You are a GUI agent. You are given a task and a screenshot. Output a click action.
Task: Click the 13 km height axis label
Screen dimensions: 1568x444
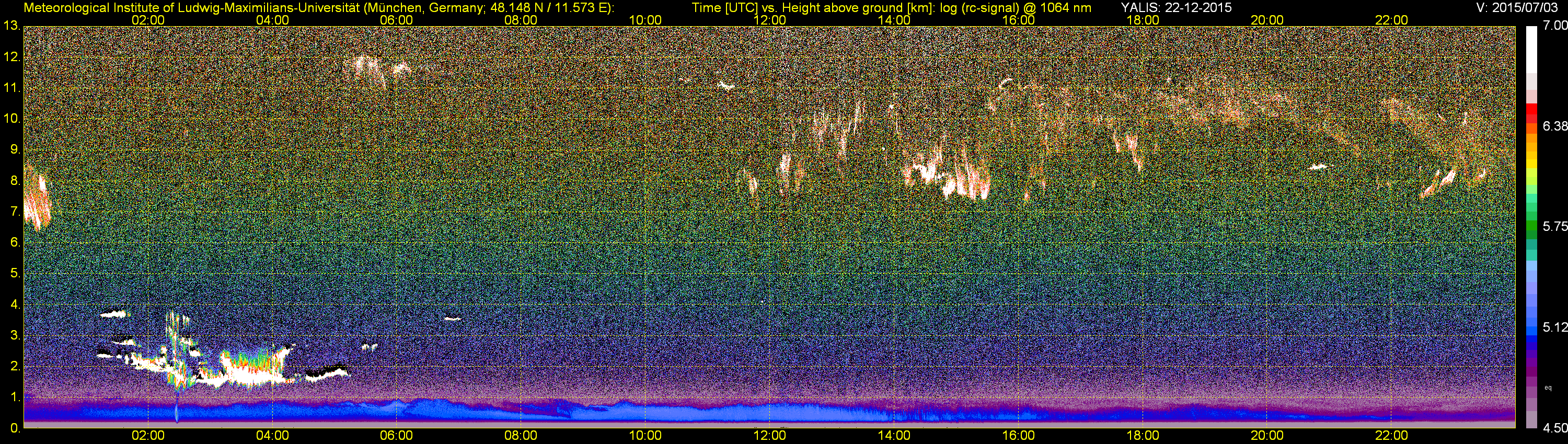(11, 26)
